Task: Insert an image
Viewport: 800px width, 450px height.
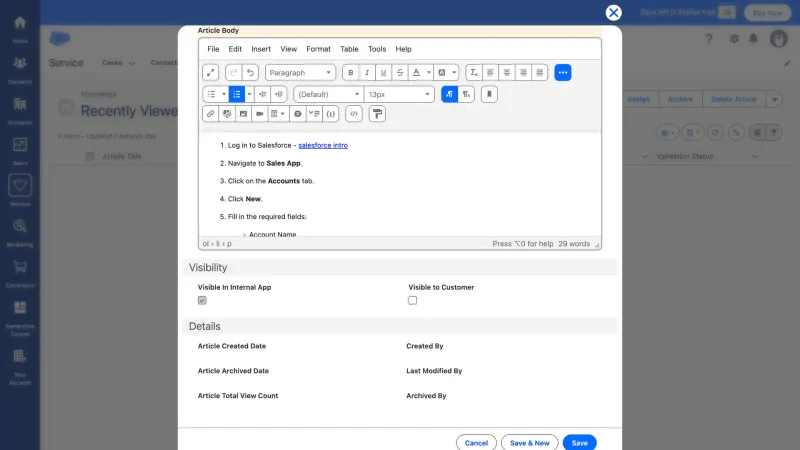Action: 243,114
